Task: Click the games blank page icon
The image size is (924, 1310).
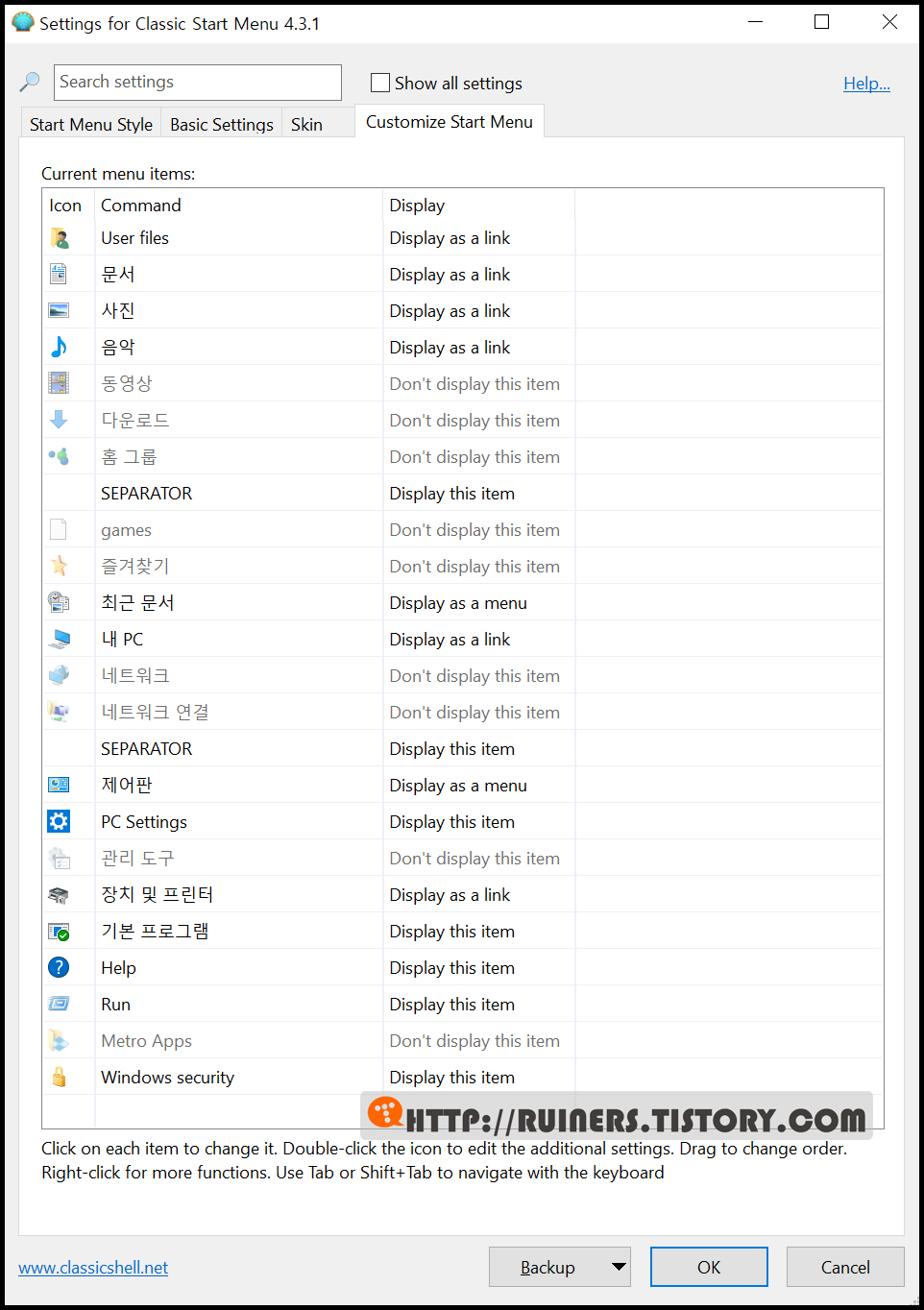Action: pos(59,529)
